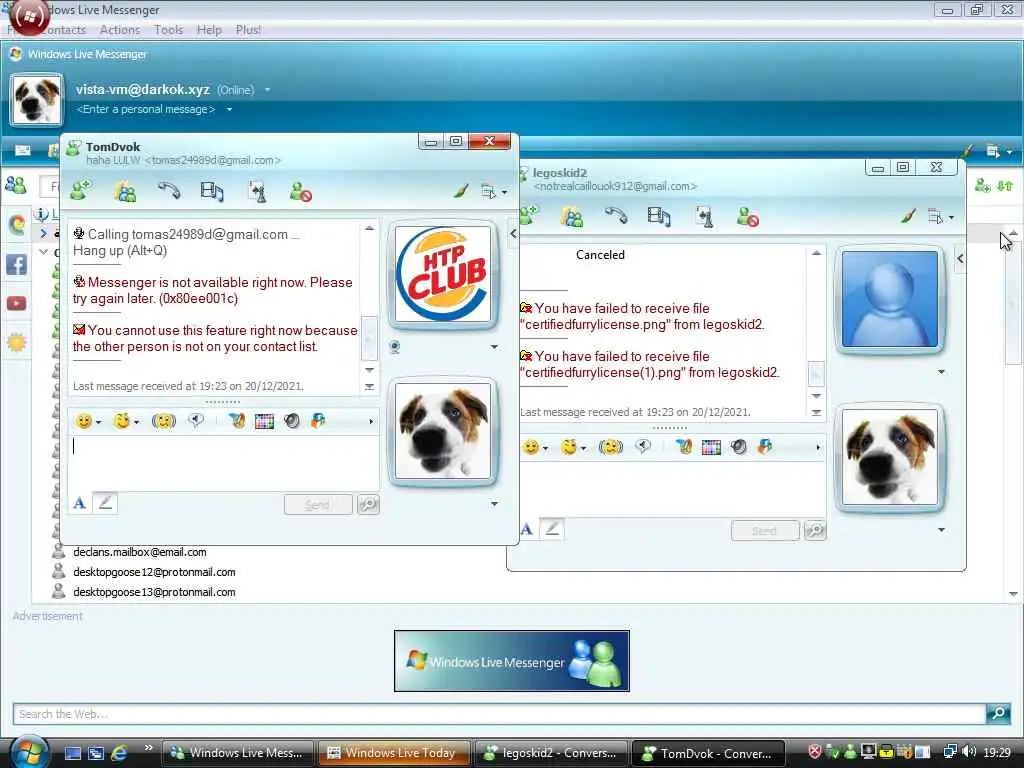Image resolution: width=1024 pixels, height=768 pixels.
Task: Click Hang up (Alt+Q) link
Action: pos(120,251)
